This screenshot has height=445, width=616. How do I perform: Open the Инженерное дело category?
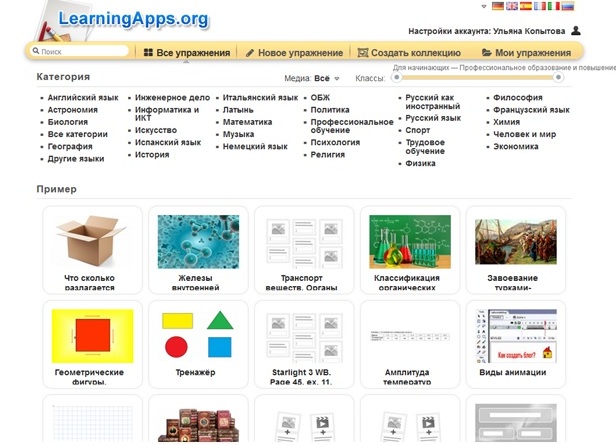[x=172, y=97]
